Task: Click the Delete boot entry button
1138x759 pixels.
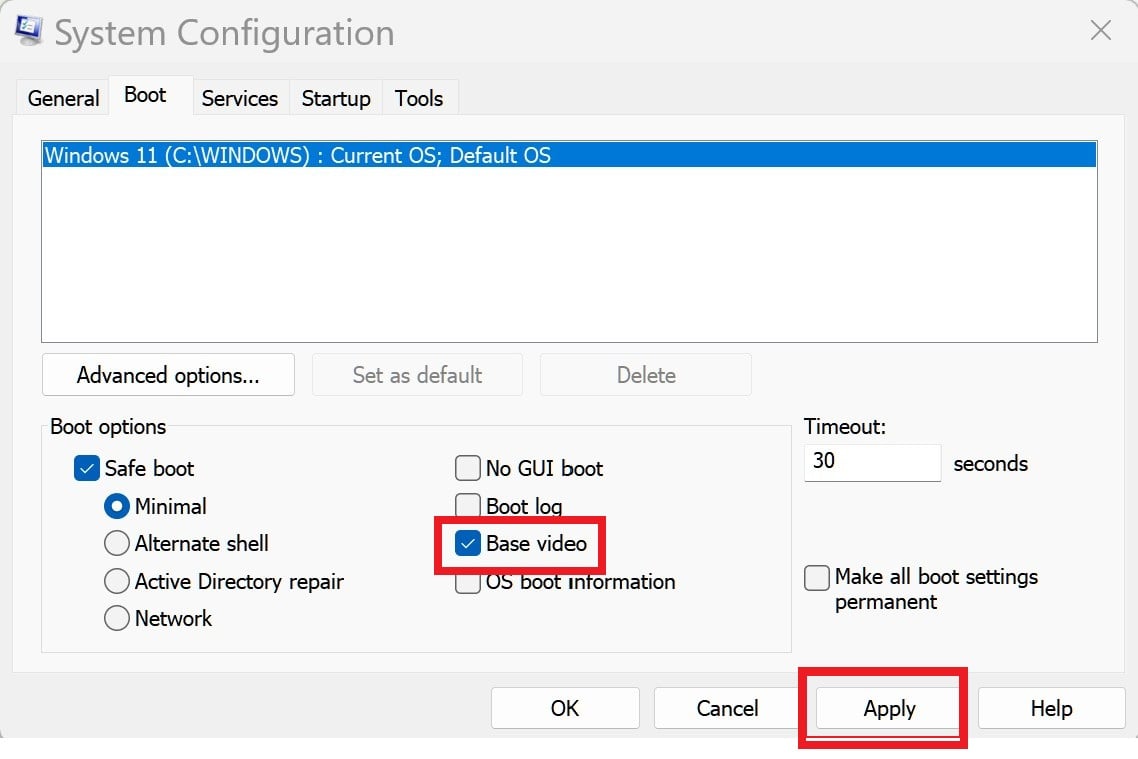Action: click(x=646, y=374)
